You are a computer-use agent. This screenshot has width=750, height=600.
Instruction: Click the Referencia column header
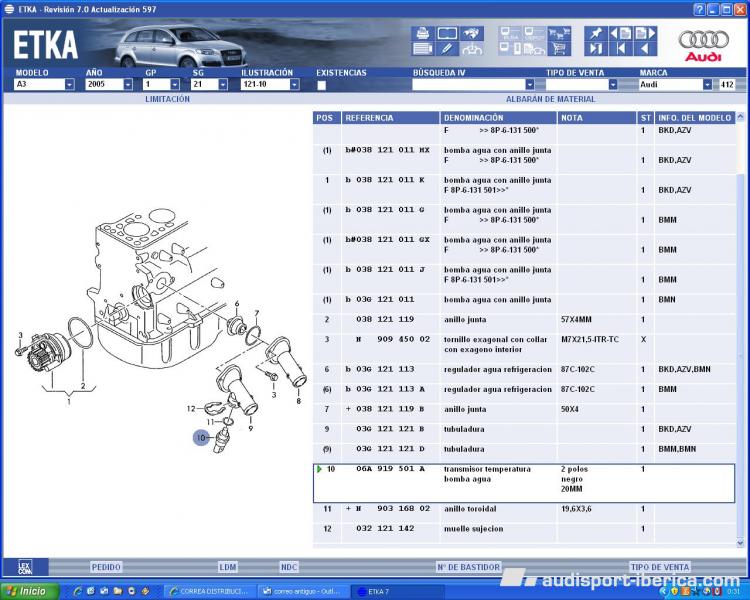pyautogui.click(x=390, y=118)
